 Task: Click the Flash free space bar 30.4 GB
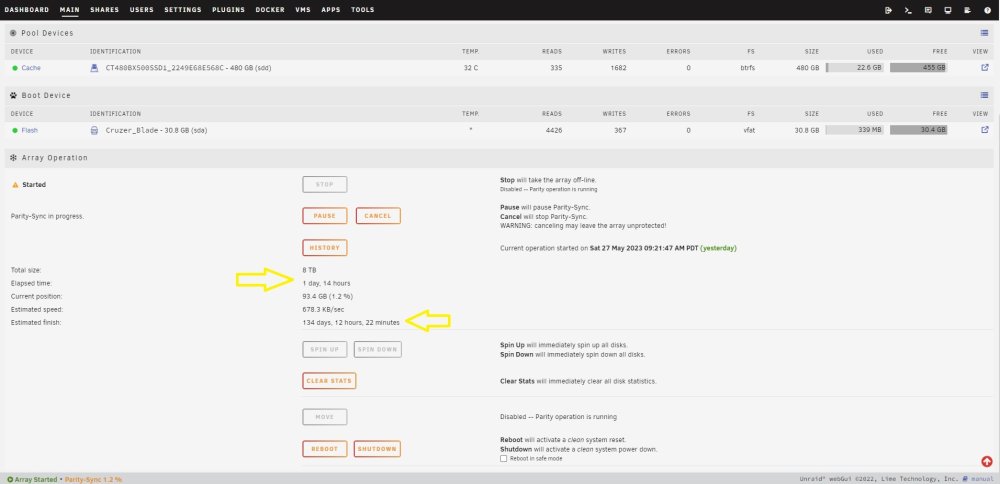coord(918,130)
